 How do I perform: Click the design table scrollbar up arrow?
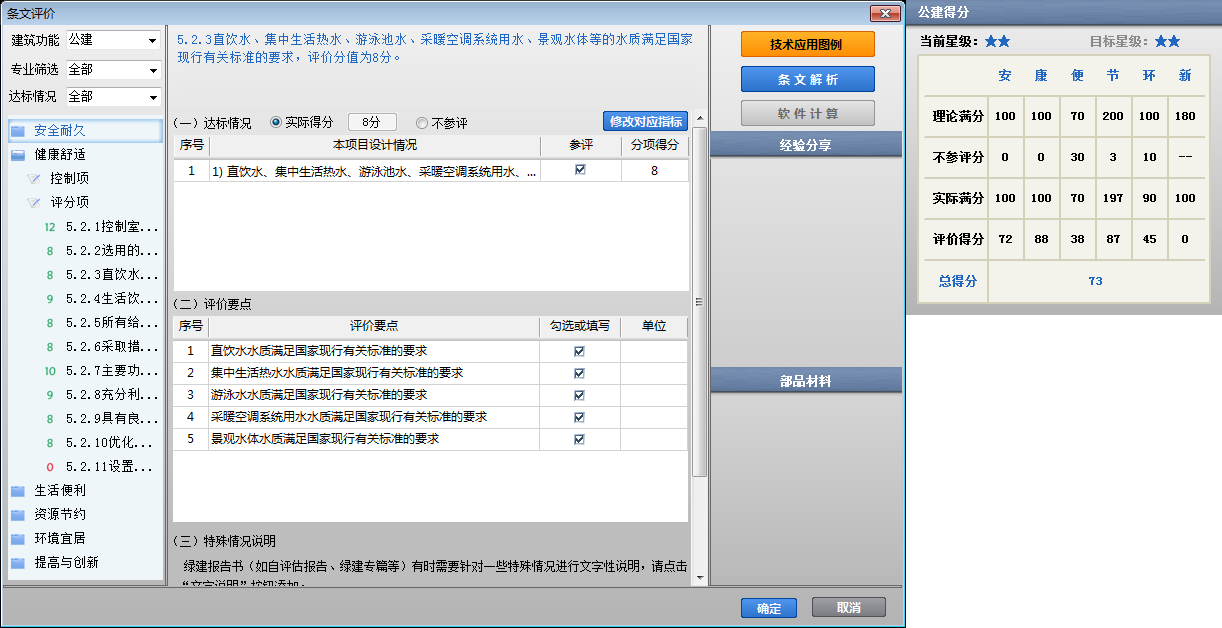pos(700,118)
